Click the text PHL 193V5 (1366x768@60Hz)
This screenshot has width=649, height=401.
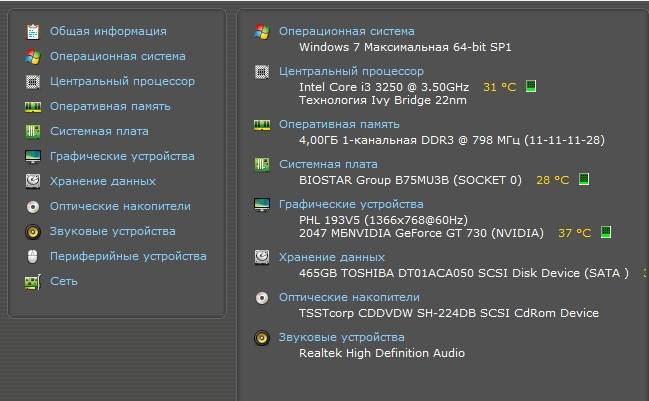click(383, 220)
